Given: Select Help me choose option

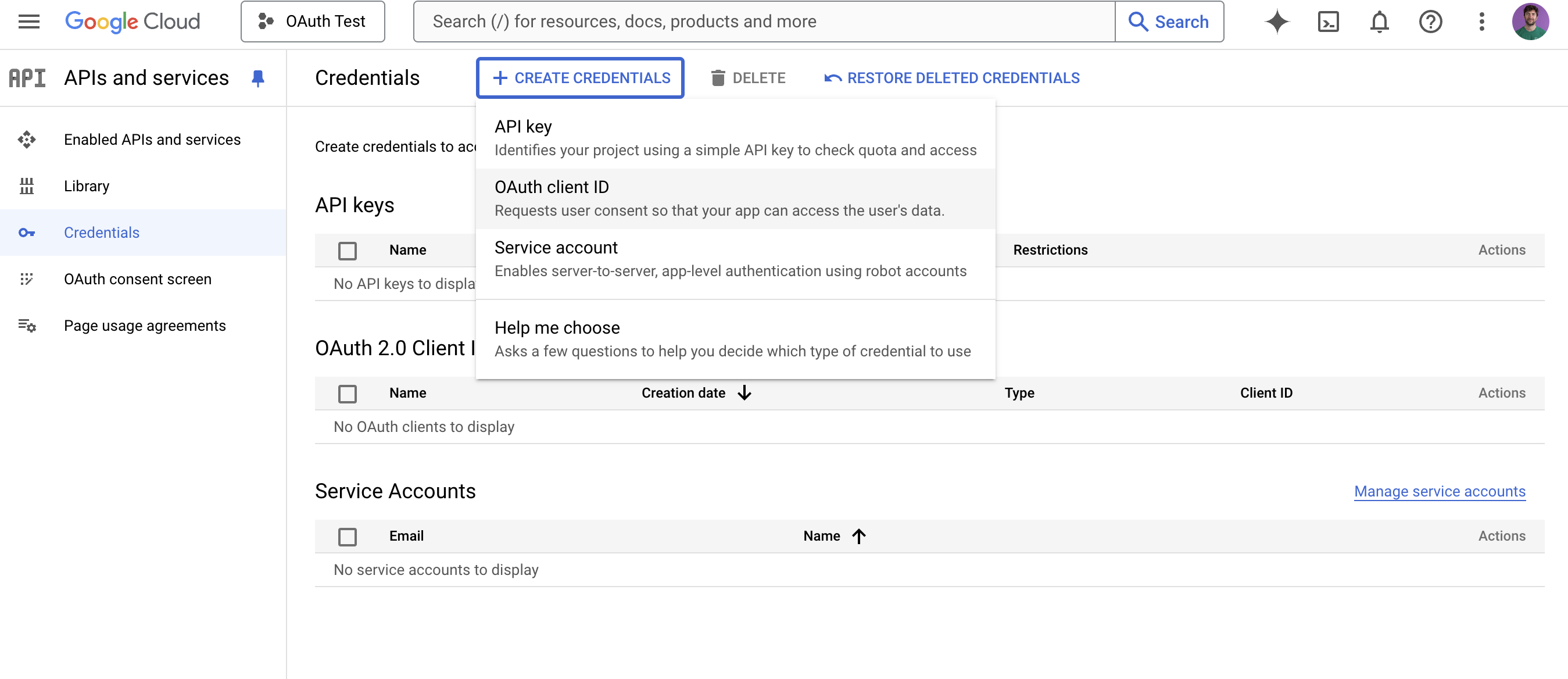Looking at the screenshot, I should [x=735, y=339].
